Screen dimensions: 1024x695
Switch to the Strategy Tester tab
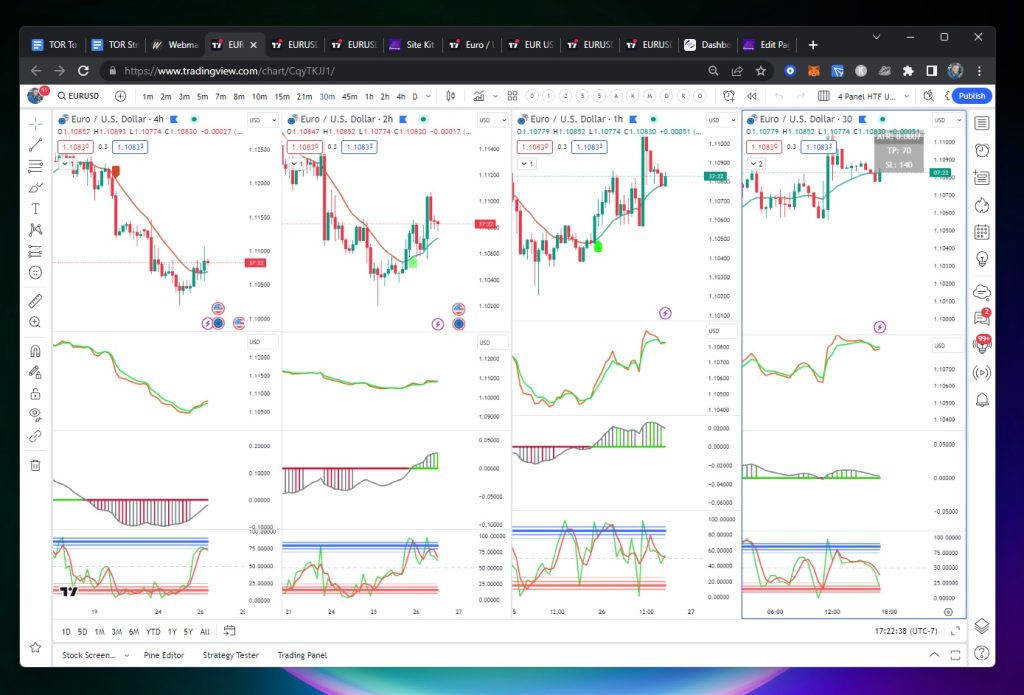[x=231, y=656]
